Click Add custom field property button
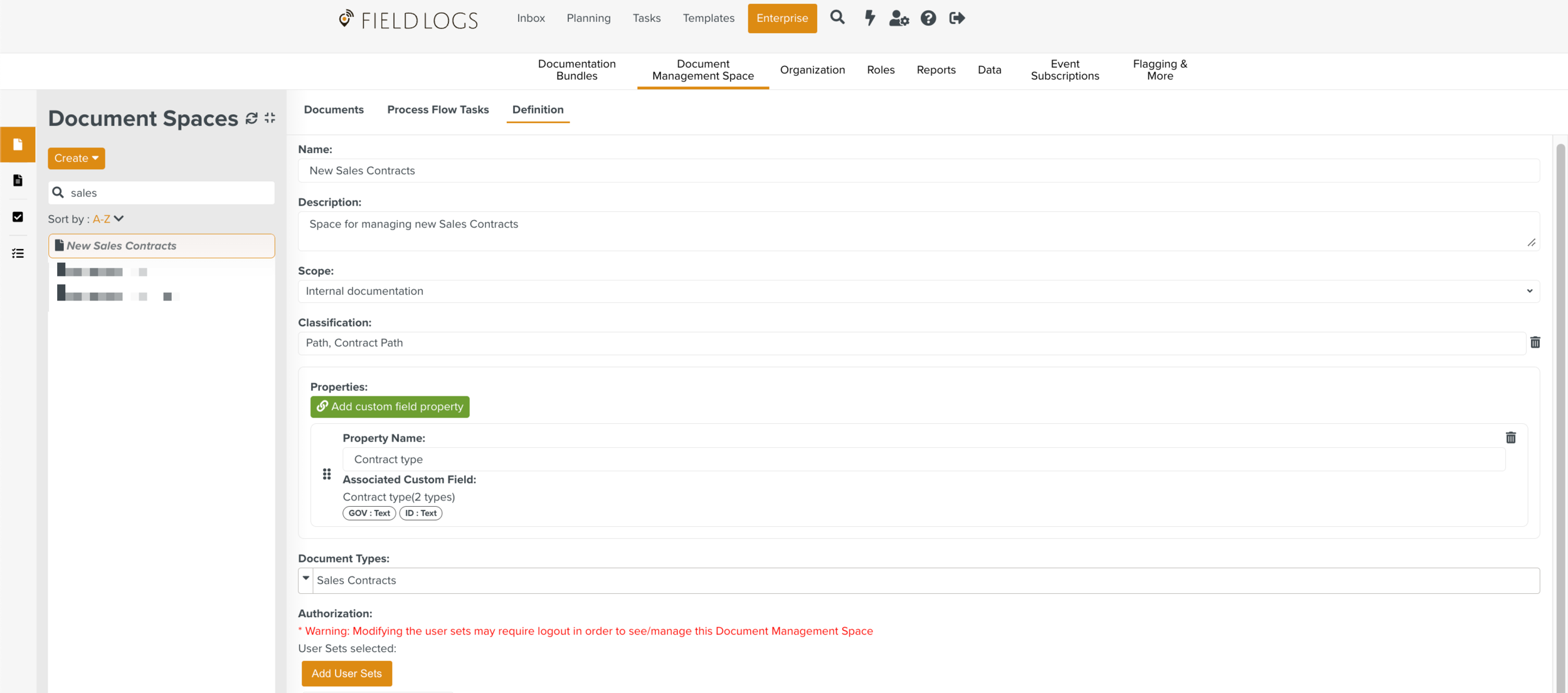The image size is (1568, 693). 389,406
